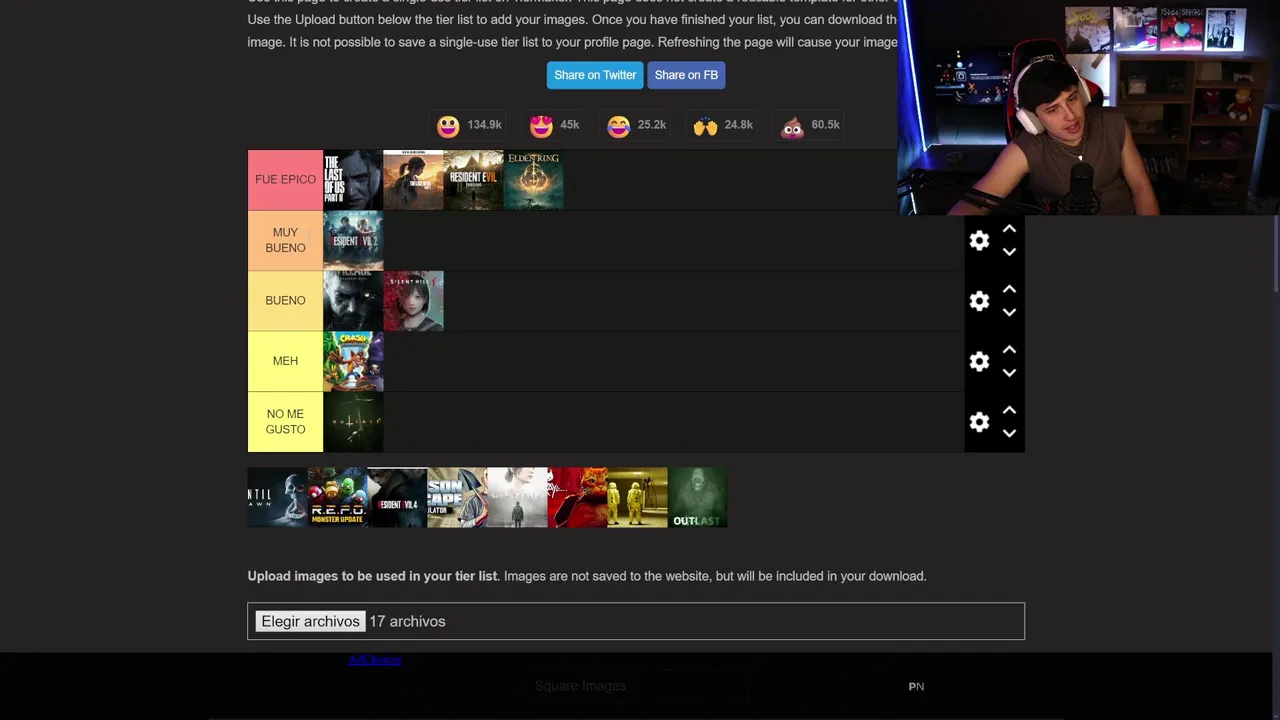Move MUY BUENO tier up with arrow
1280x720 pixels.
coord(1009,229)
